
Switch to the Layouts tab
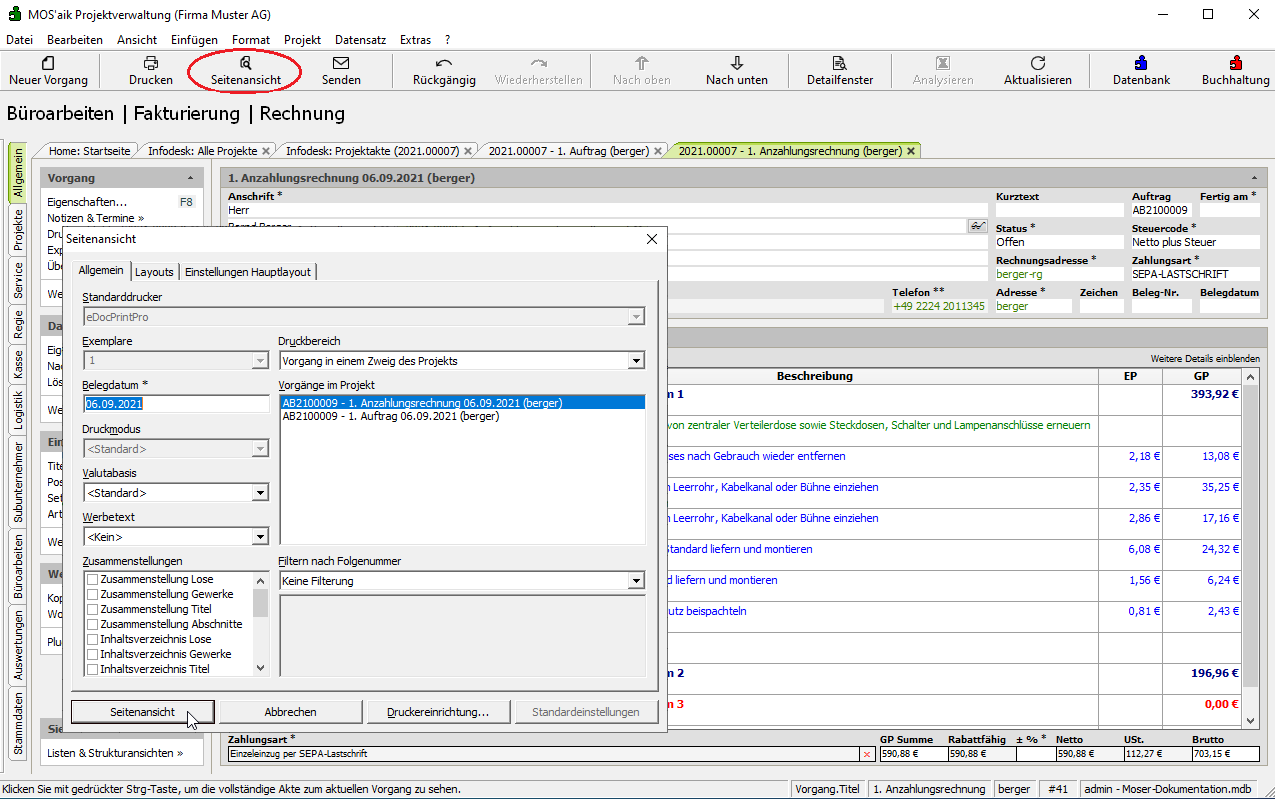tap(154, 272)
